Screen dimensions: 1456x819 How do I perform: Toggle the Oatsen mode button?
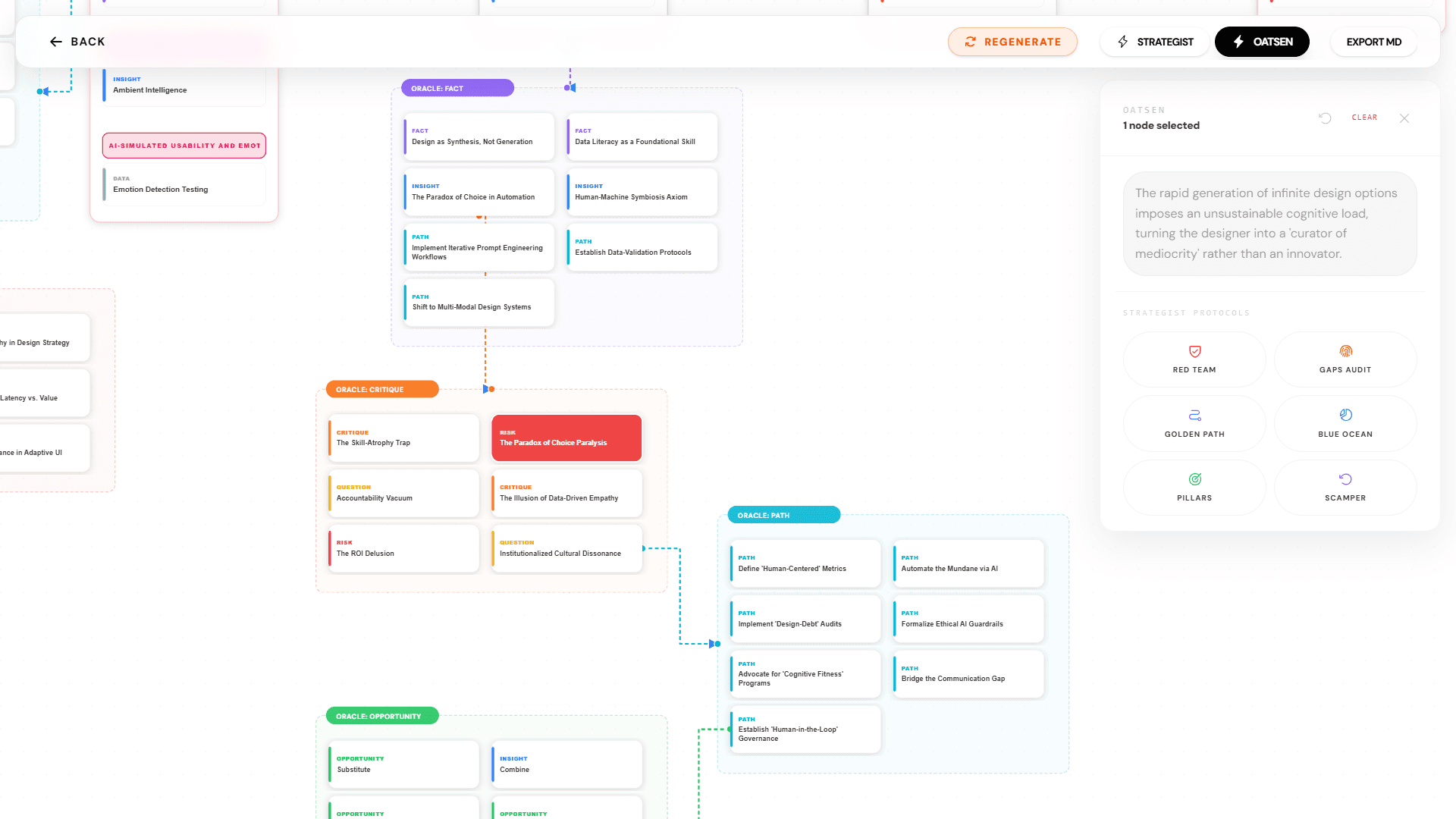coord(1262,42)
